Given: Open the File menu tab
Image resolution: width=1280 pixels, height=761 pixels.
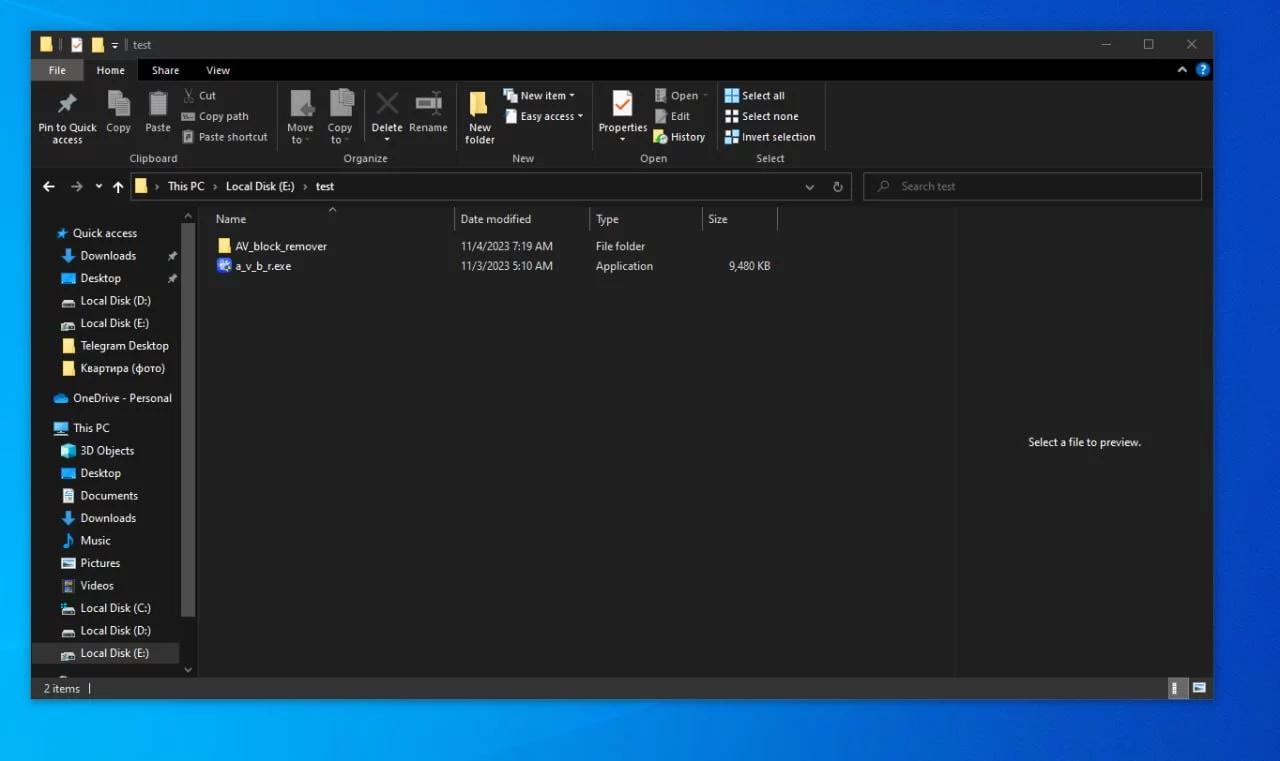Looking at the screenshot, I should point(57,70).
